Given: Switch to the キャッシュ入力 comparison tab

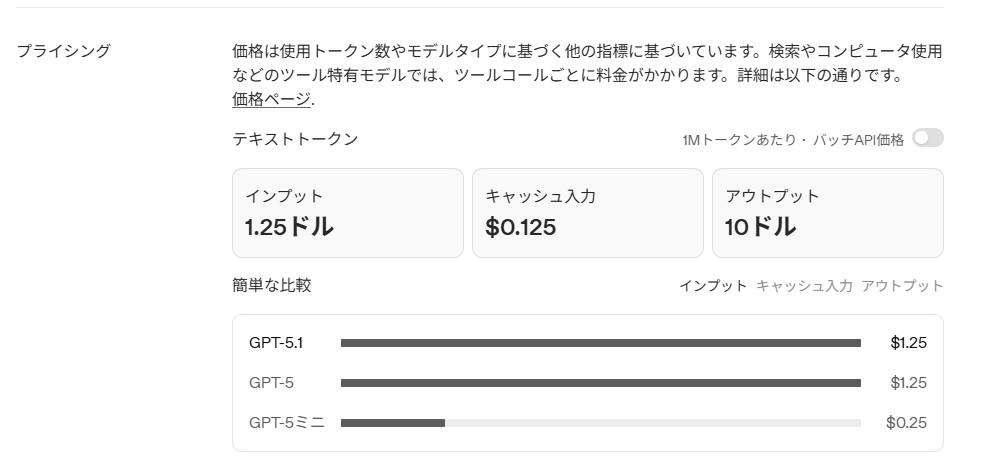Looking at the screenshot, I should pos(804,286).
